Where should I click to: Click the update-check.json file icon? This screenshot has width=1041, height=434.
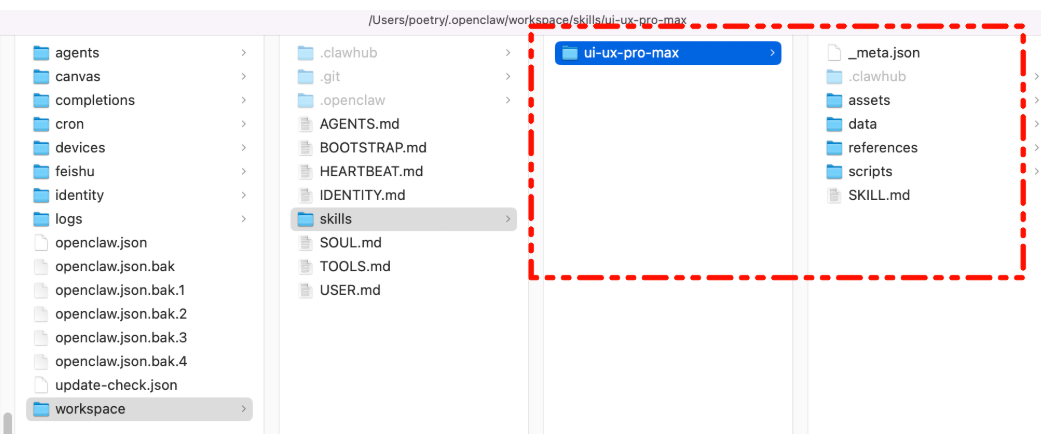point(41,385)
